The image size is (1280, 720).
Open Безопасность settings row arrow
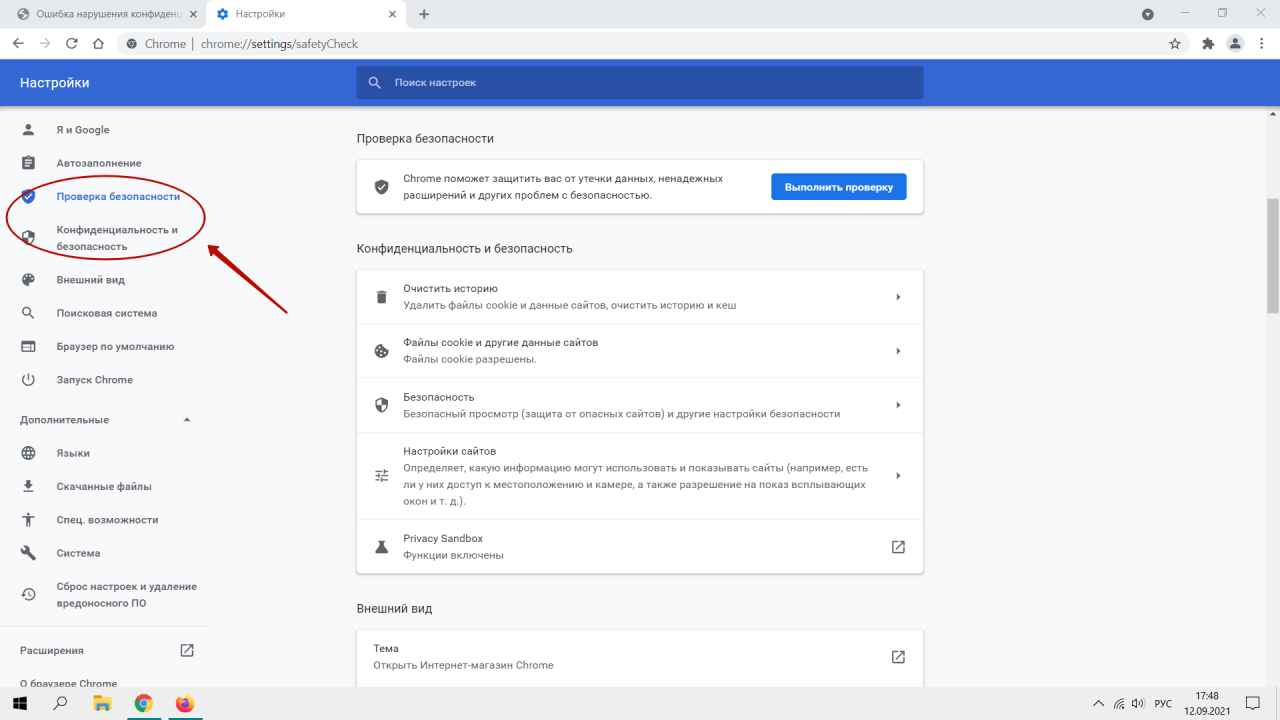click(x=897, y=405)
